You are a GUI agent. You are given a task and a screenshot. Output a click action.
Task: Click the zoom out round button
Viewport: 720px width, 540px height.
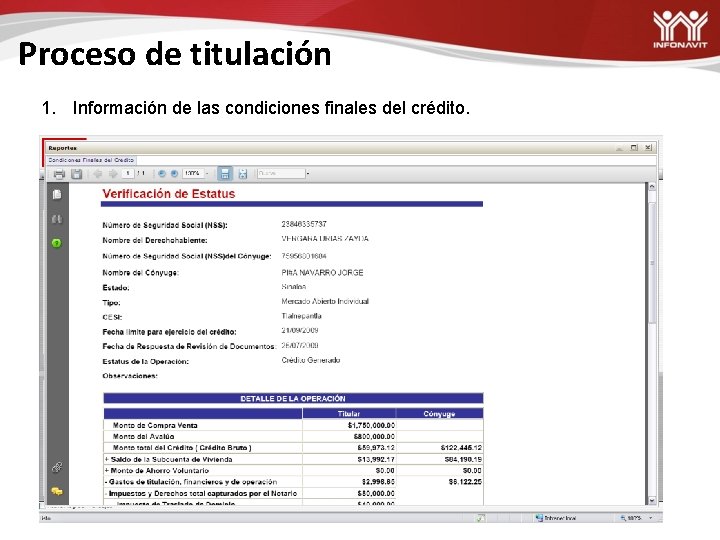tap(162, 174)
